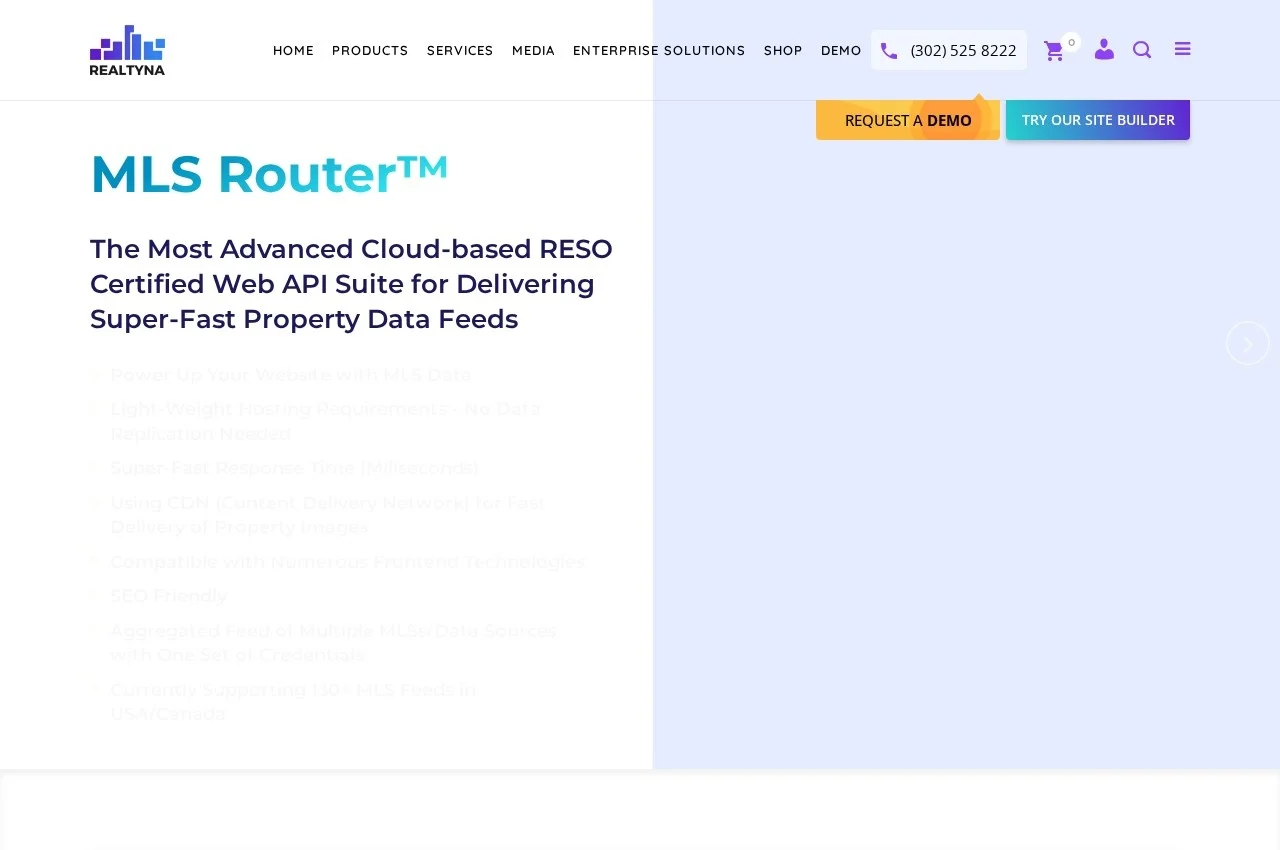Open the hamburger menu icon
1280x850 pixels.
(1183, 49)
